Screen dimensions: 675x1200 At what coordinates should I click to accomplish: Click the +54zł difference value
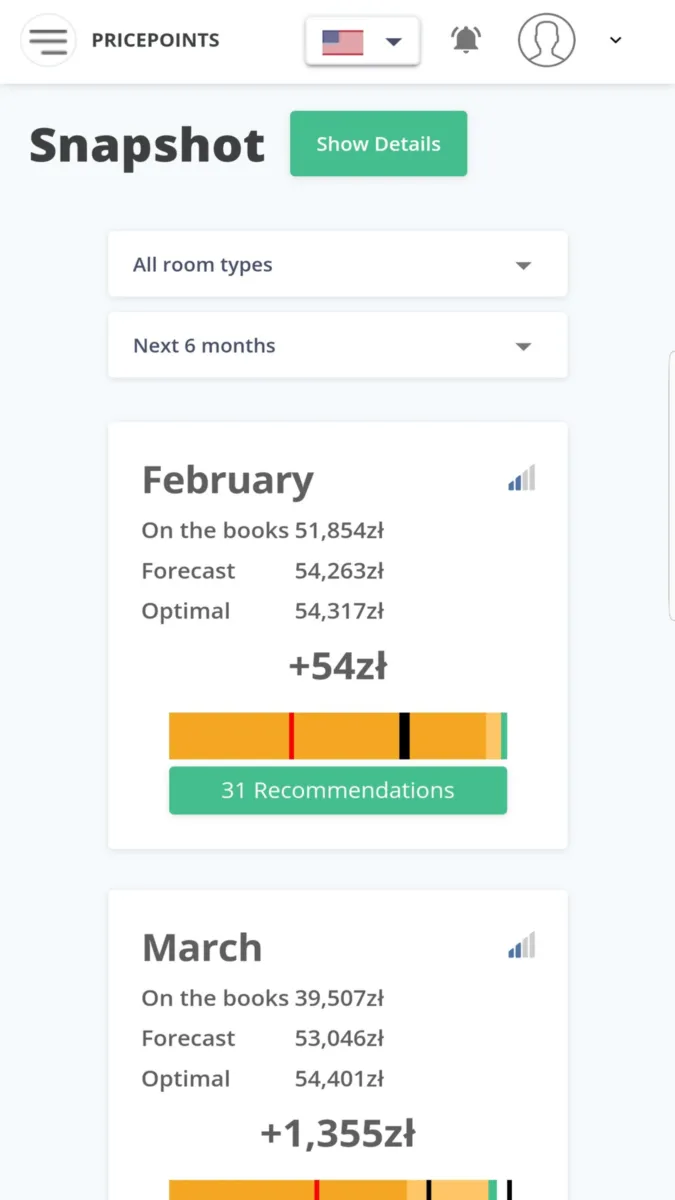coord(337,666)
